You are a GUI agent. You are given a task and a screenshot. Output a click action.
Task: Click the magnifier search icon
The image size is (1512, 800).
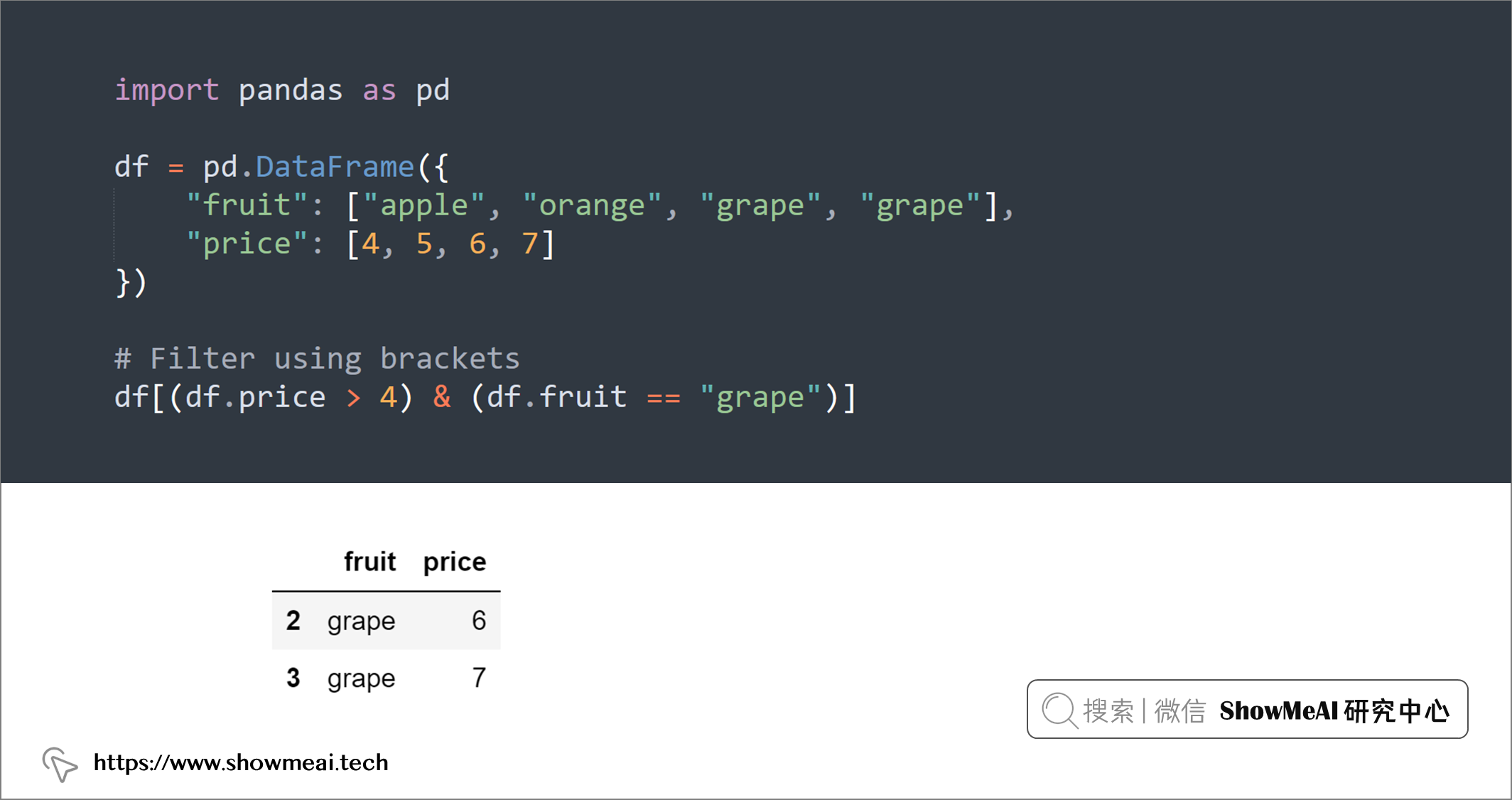coord(1060,710)
